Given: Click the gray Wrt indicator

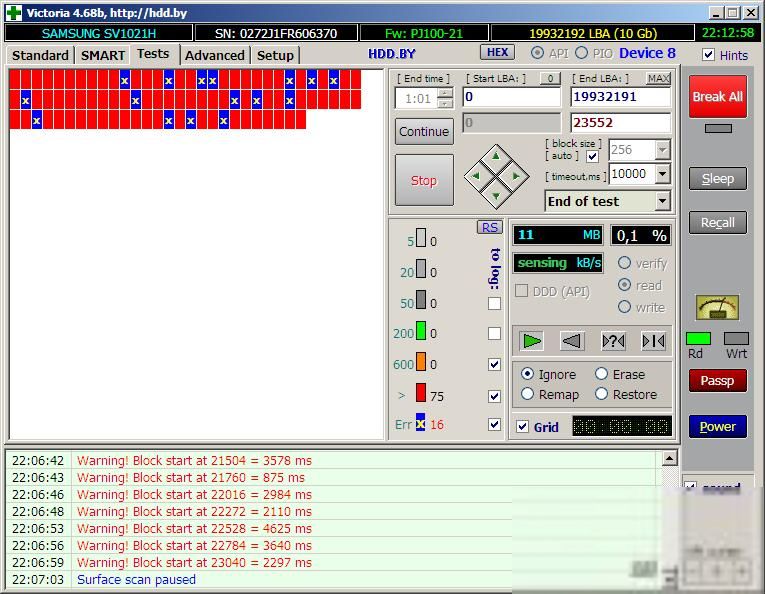Looking at the screenshot, I should coord(736,338).
